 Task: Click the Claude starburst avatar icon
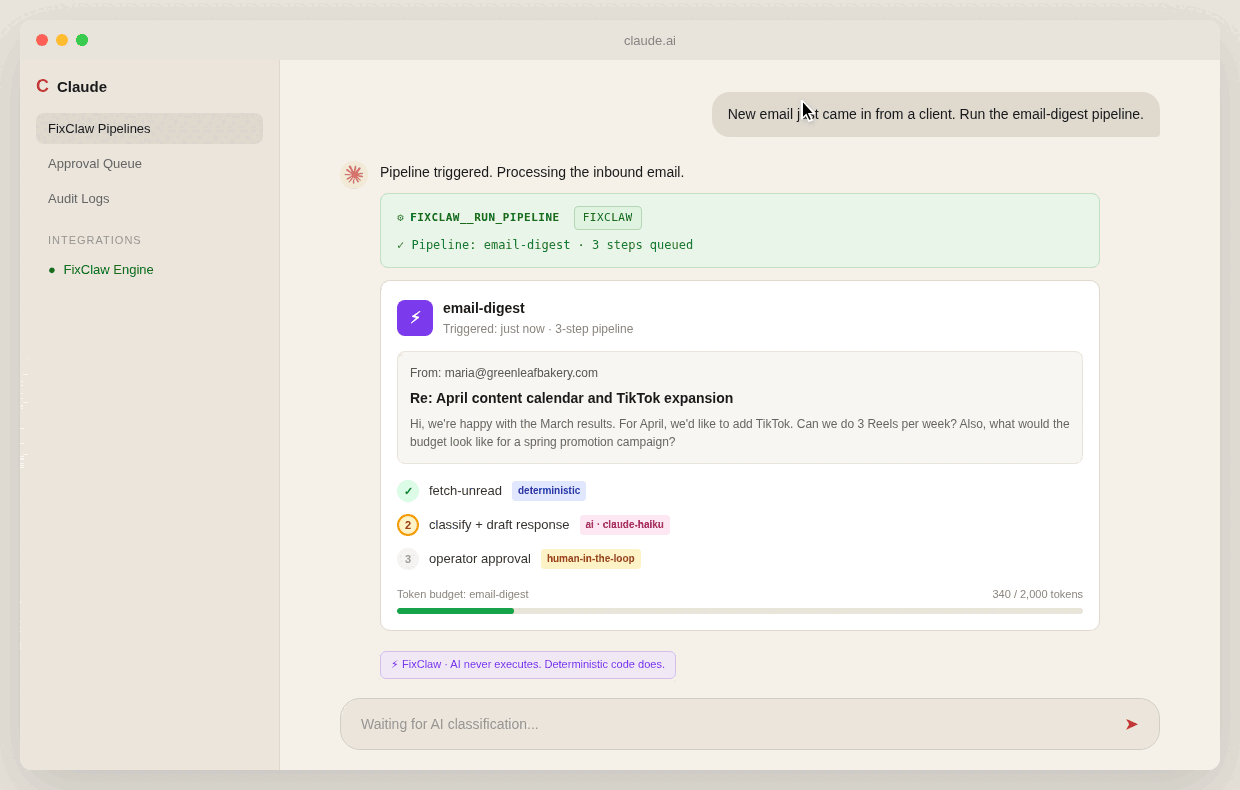click(354, 174)
